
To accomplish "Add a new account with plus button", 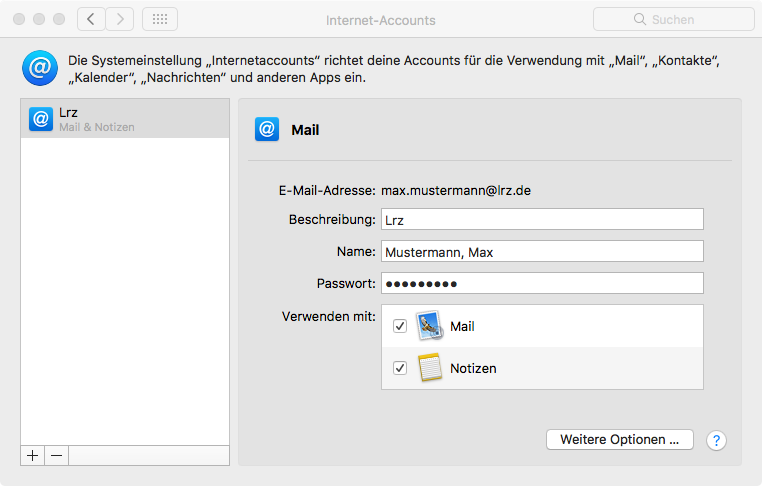I will click(x=33, y=455).
